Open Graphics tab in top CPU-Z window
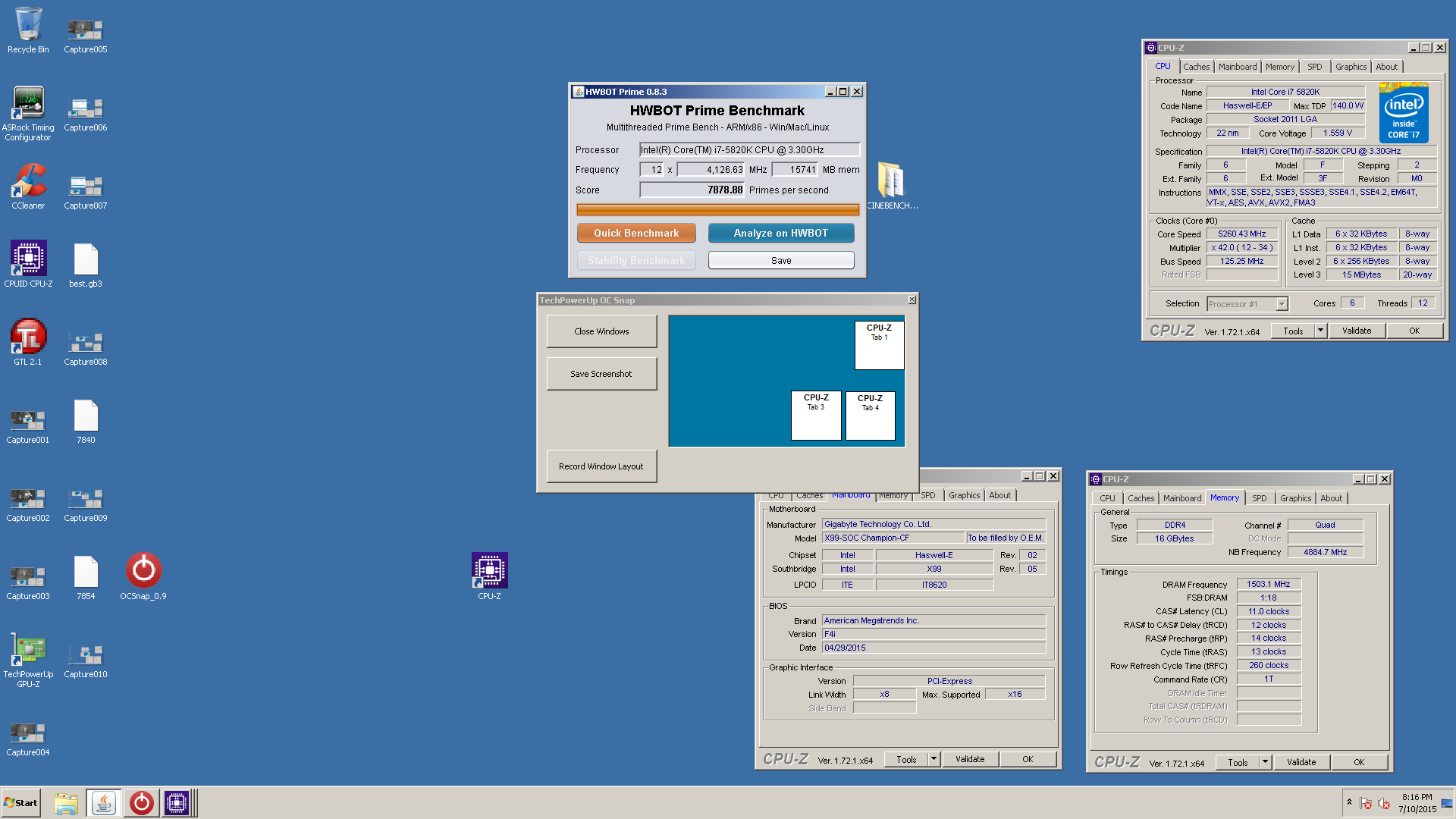 [1351, 67]
